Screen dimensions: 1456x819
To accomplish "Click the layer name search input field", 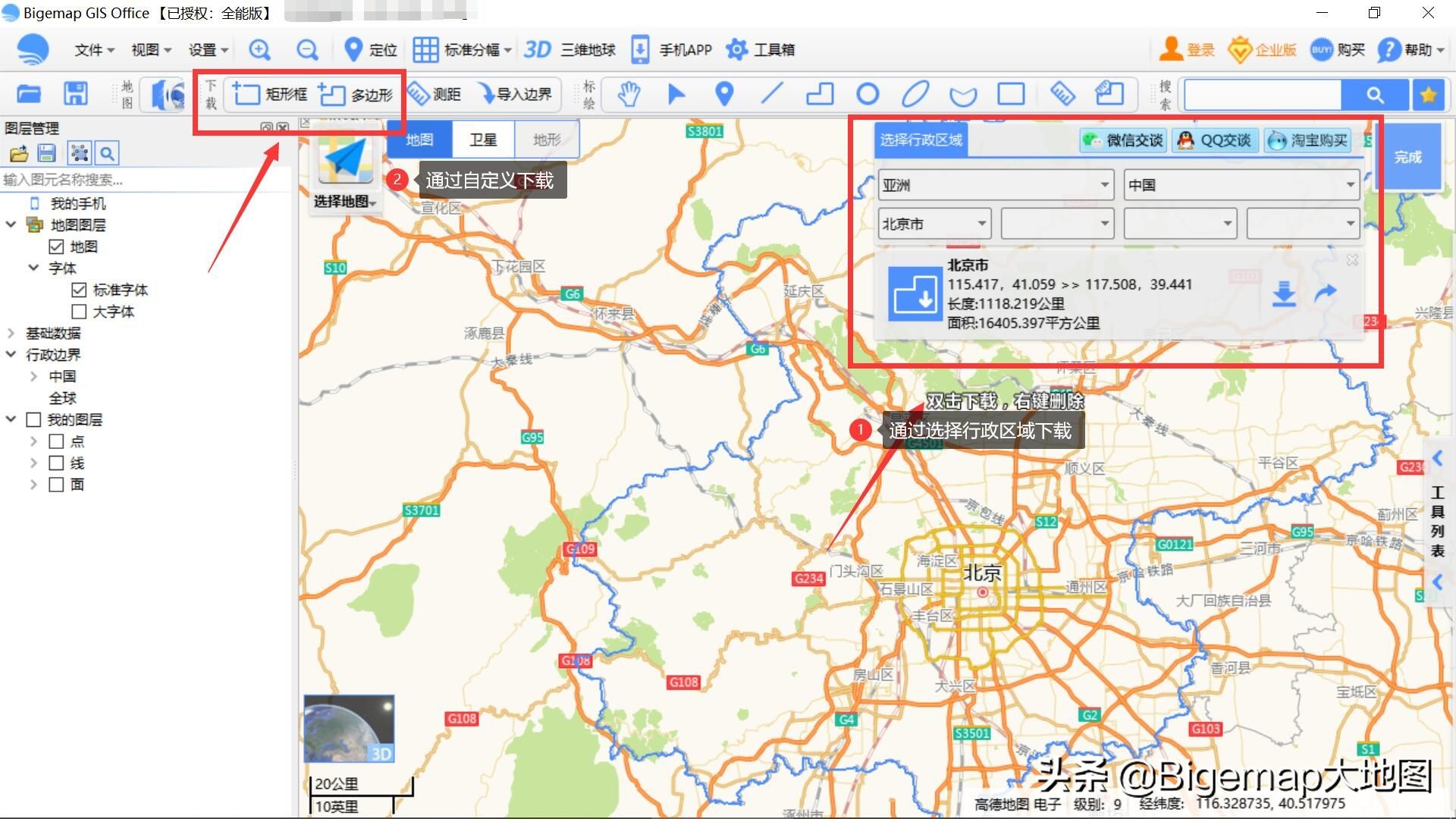I will click(x=144, y=180).
